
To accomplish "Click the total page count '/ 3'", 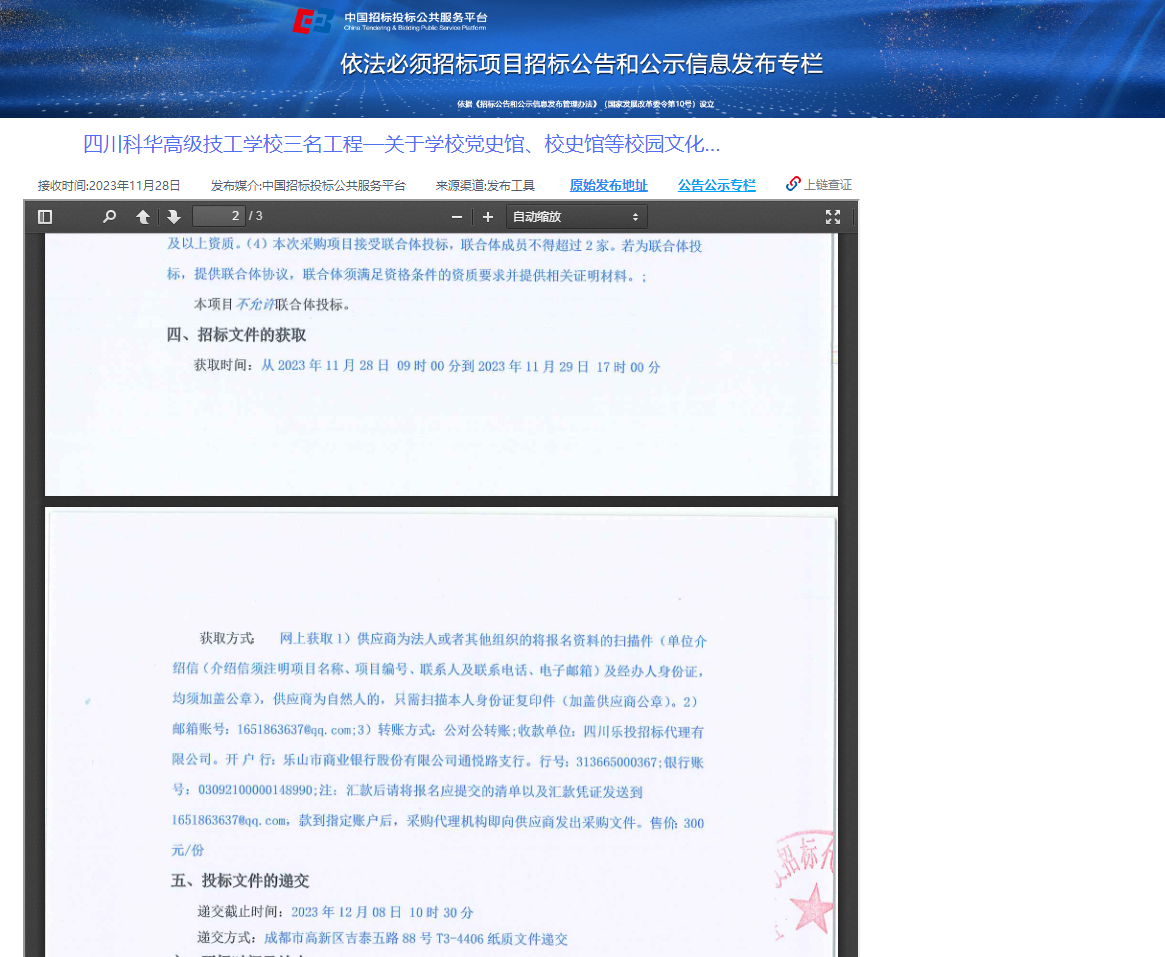I will coord(256,216).
